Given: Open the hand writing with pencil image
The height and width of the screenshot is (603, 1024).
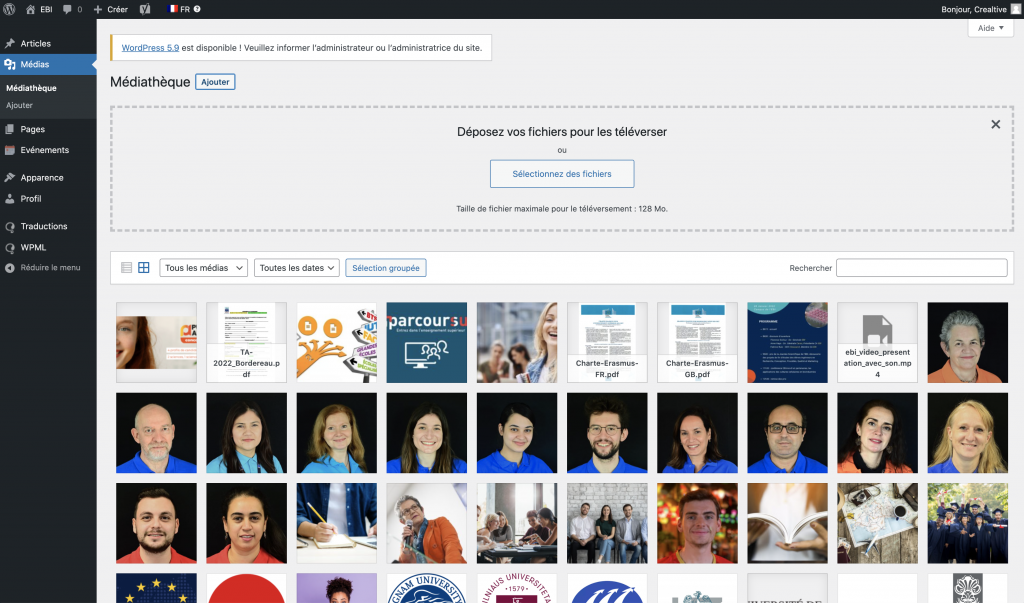Looking at the screenshot, I should click(336, 523).
